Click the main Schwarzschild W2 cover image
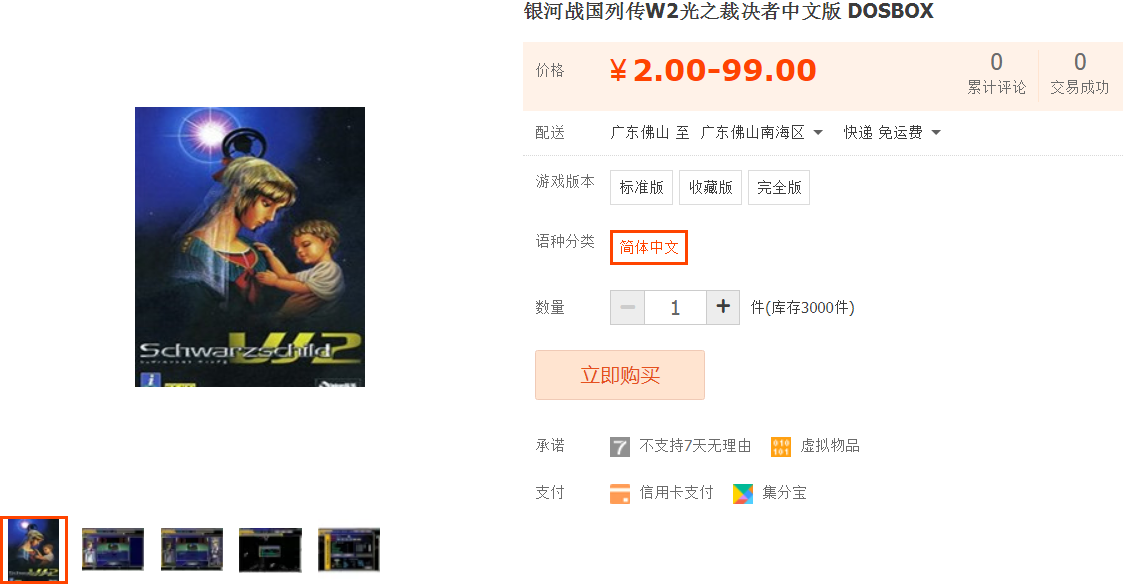 pos(250,247)
